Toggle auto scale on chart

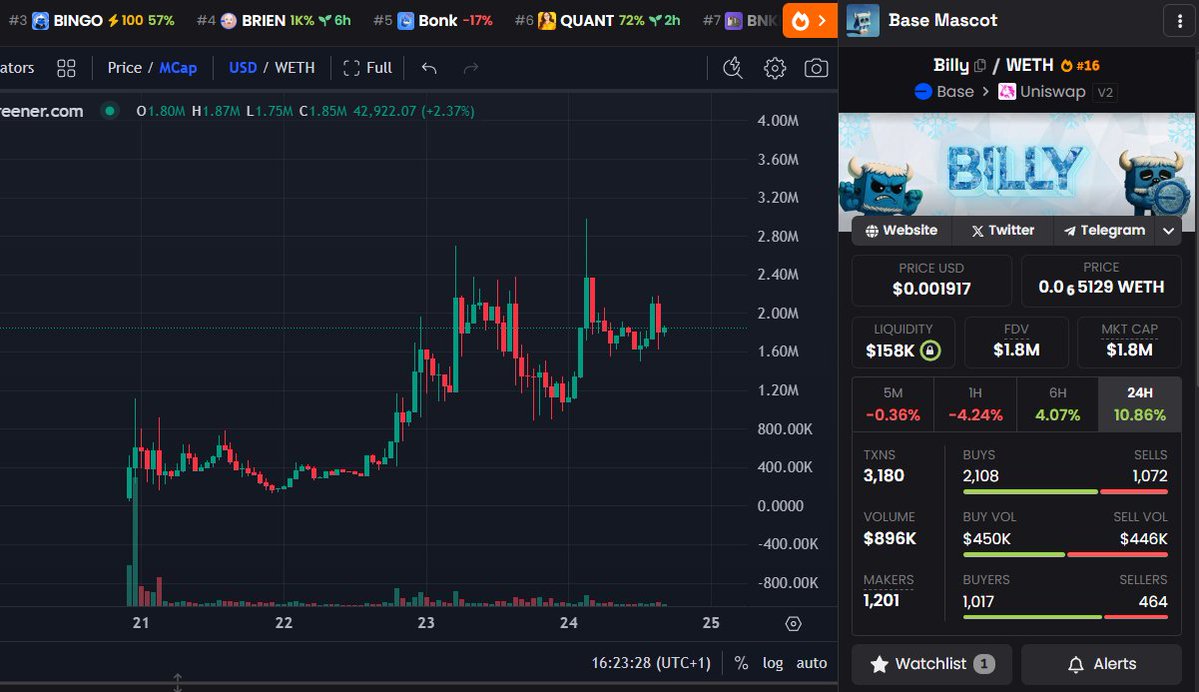coord(811,663)
